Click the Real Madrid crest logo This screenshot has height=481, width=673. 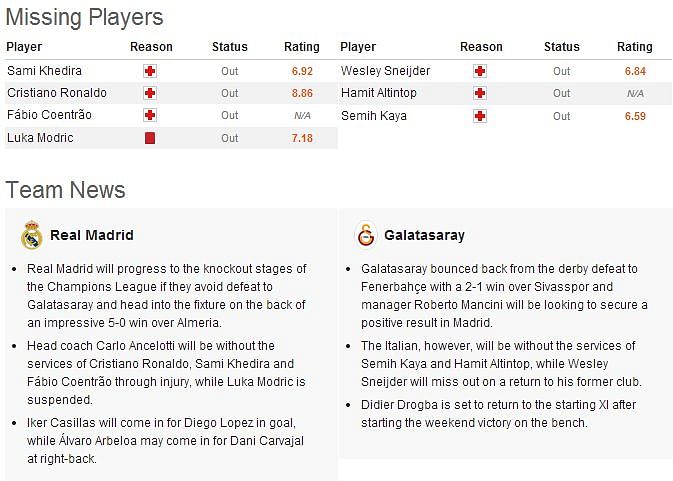tap(32, 235)
